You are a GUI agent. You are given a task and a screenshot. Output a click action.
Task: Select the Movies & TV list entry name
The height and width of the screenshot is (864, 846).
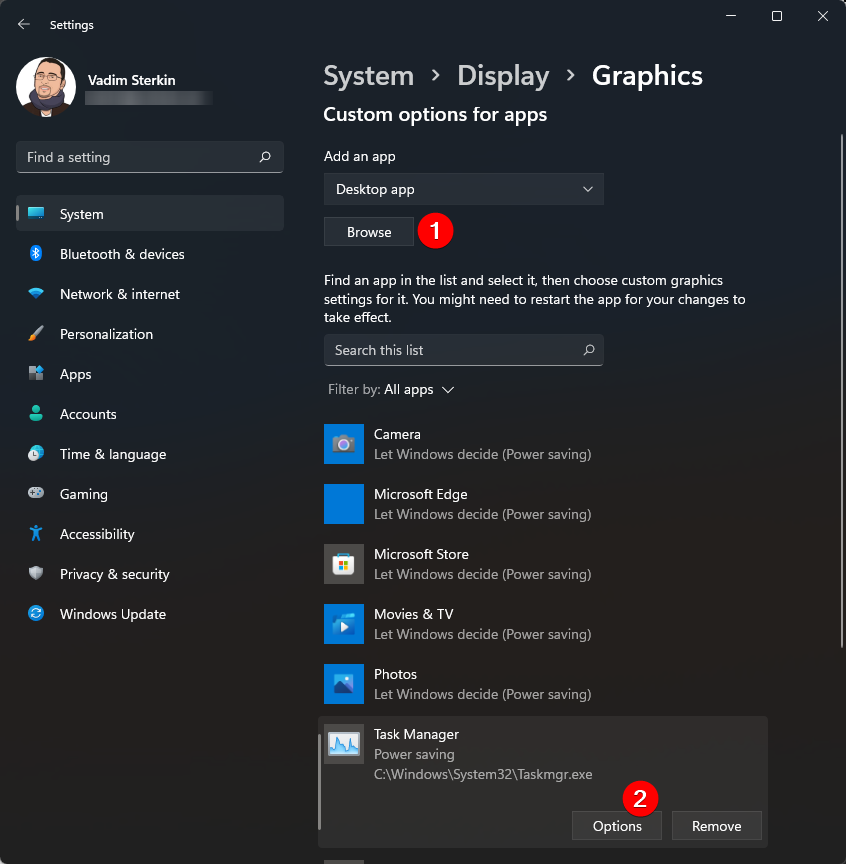[413, 614]
